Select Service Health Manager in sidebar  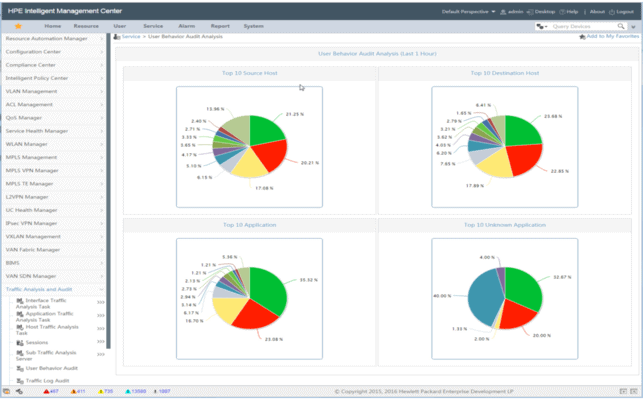pos(53,131)
